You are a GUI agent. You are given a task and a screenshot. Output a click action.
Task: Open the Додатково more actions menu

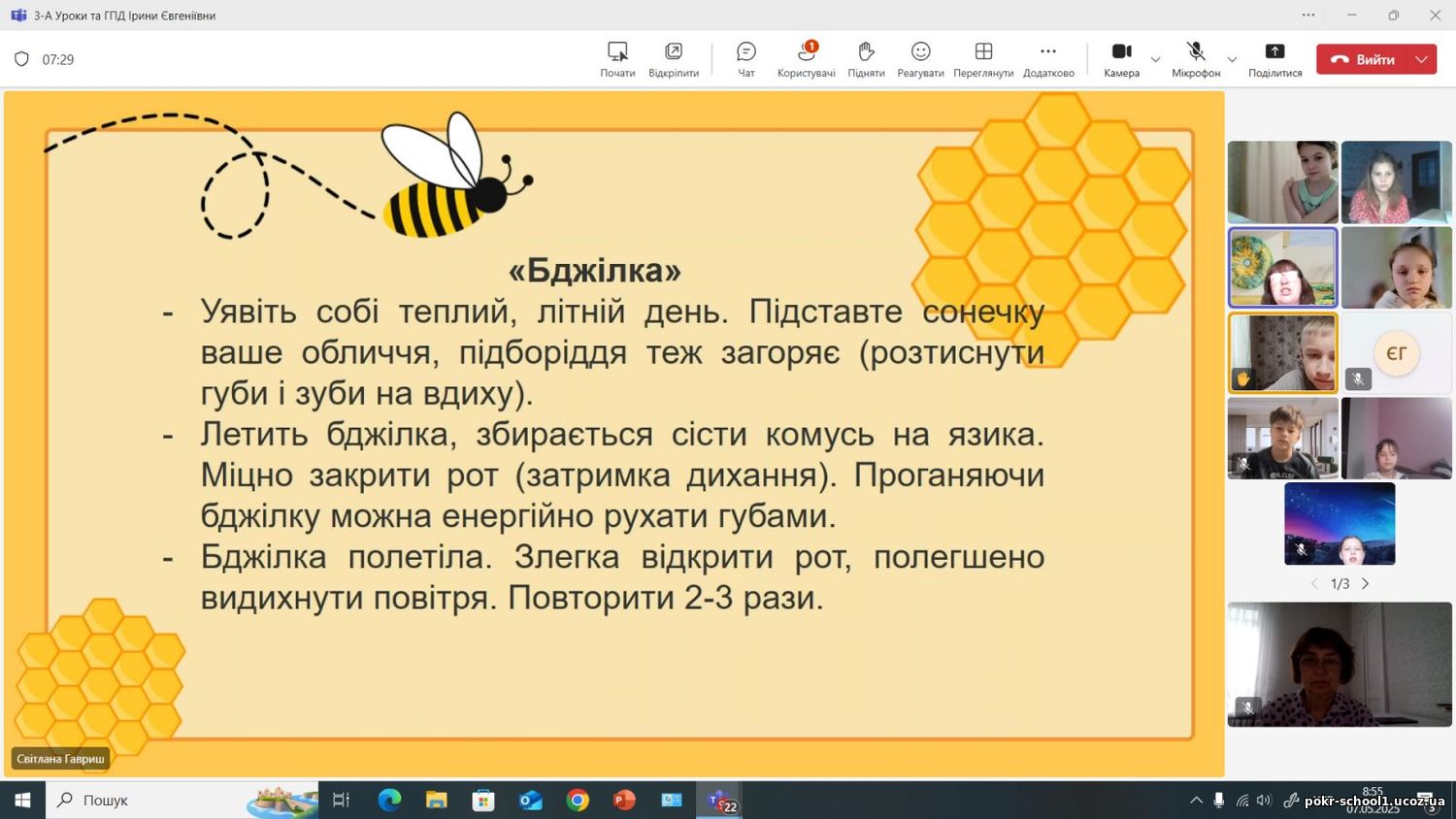[1048, 58]
